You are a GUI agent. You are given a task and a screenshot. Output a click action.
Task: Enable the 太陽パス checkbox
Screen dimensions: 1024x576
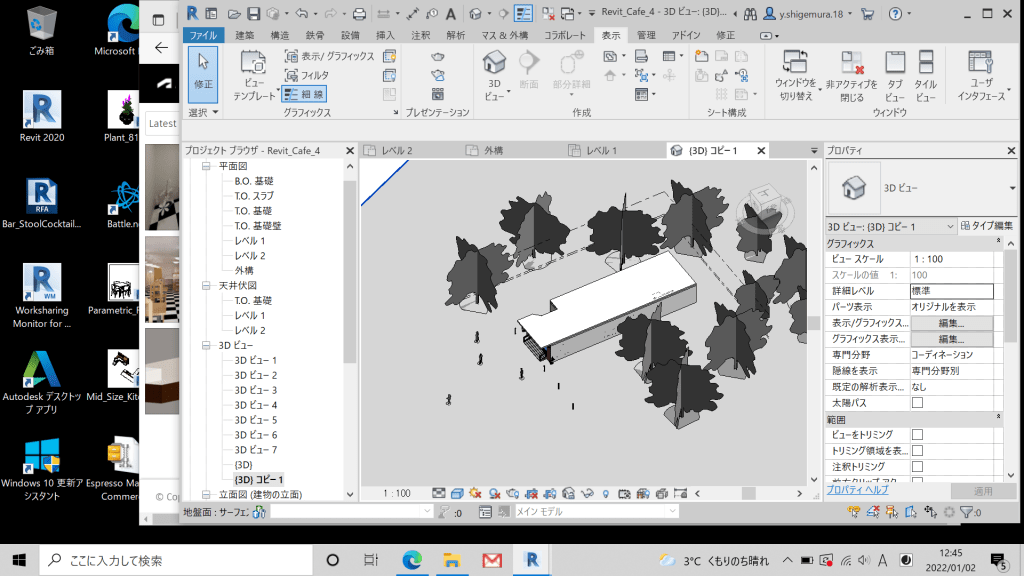coord(917,403)
